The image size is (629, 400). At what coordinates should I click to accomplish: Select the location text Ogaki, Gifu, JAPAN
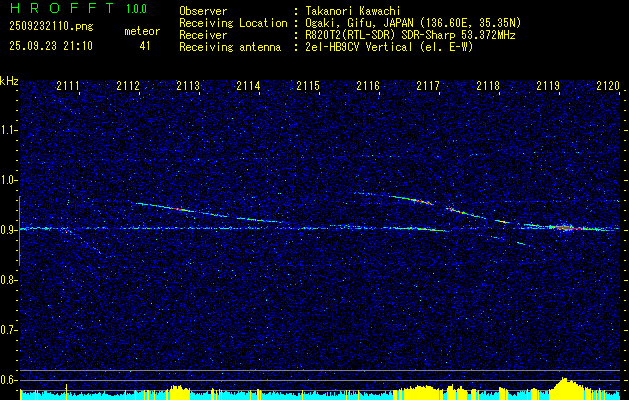coord(359,23)
